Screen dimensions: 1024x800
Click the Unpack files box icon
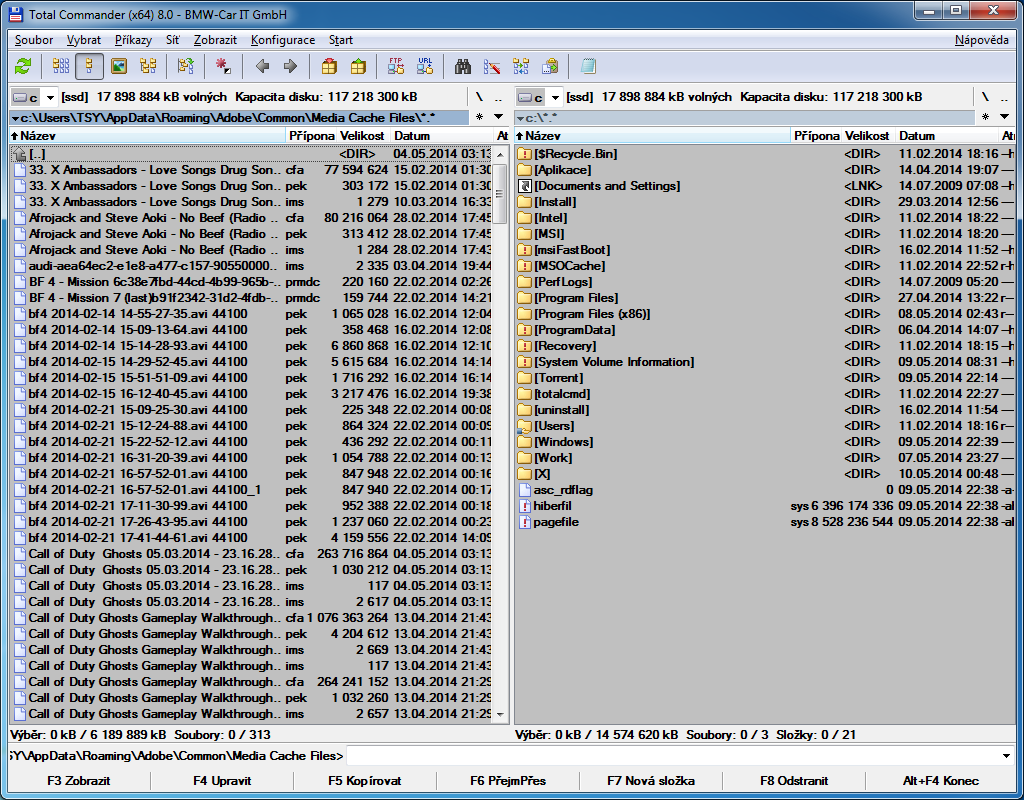(x=358, y=66)
